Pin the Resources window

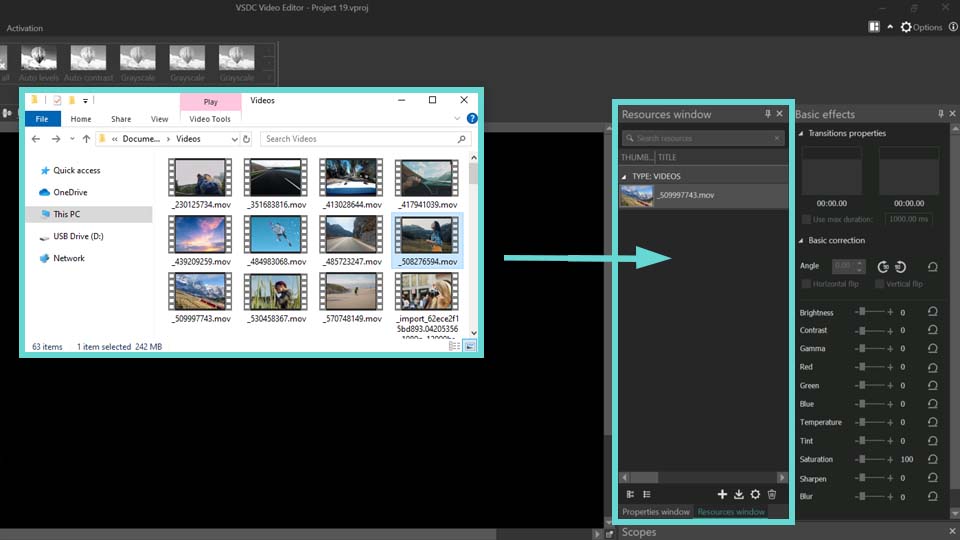(767, 114)
